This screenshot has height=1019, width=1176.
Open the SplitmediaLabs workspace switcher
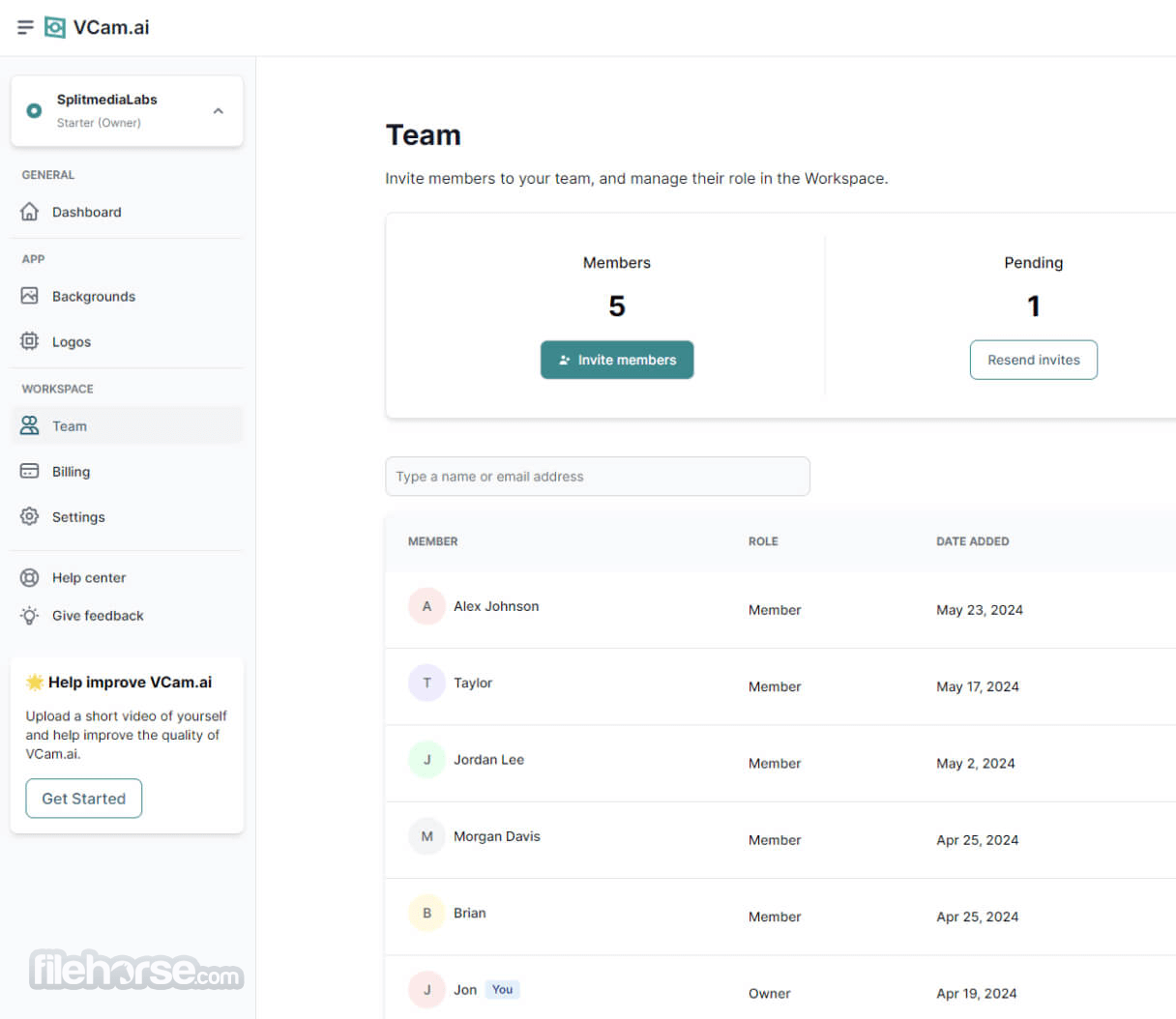click(127, 111)
